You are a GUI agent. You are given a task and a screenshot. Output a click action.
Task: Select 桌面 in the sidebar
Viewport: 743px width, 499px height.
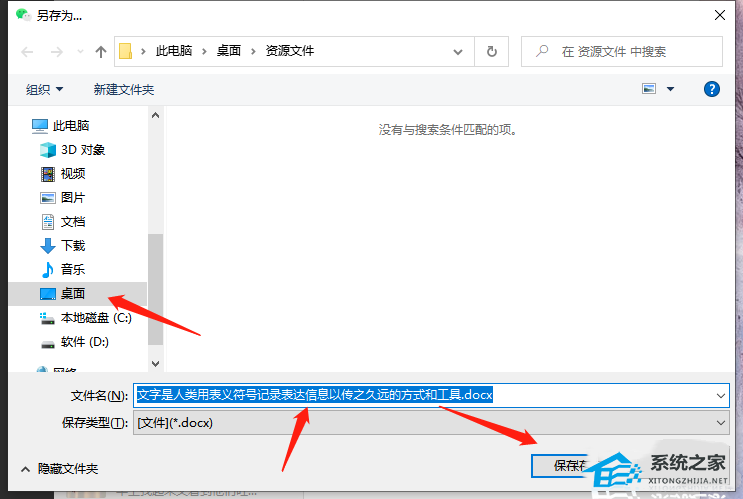(78, 294)
